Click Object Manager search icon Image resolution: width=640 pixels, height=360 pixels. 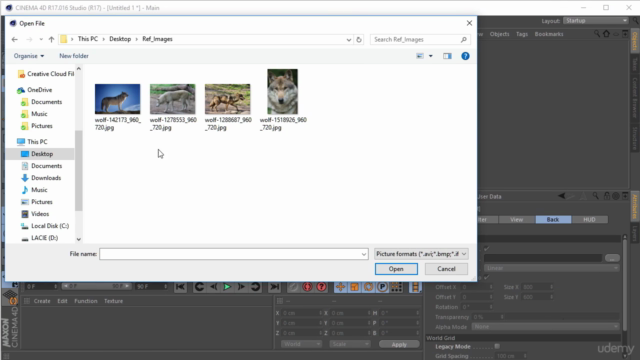coord(597,34)
